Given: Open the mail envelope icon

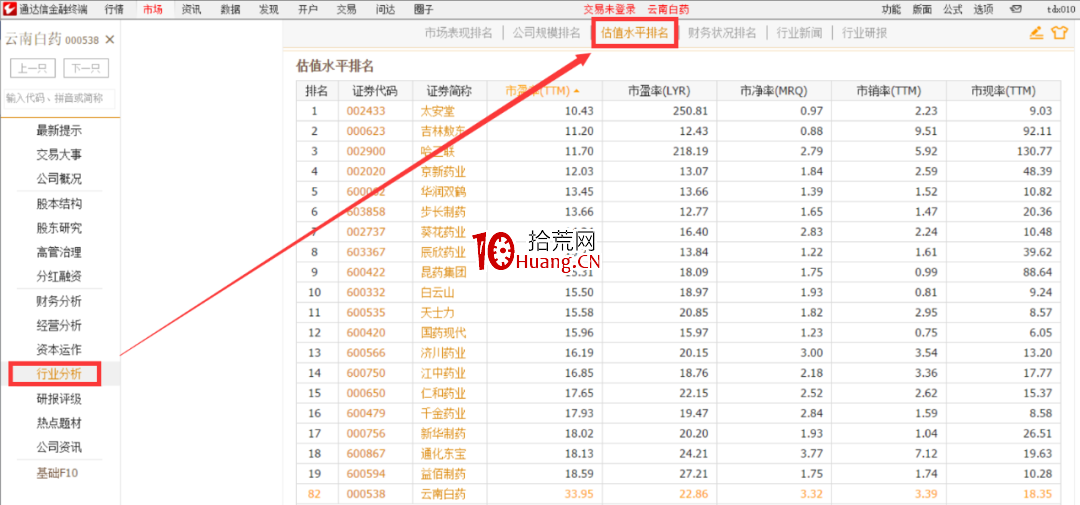Looking at the screenshot, I should pos(1015,10).
